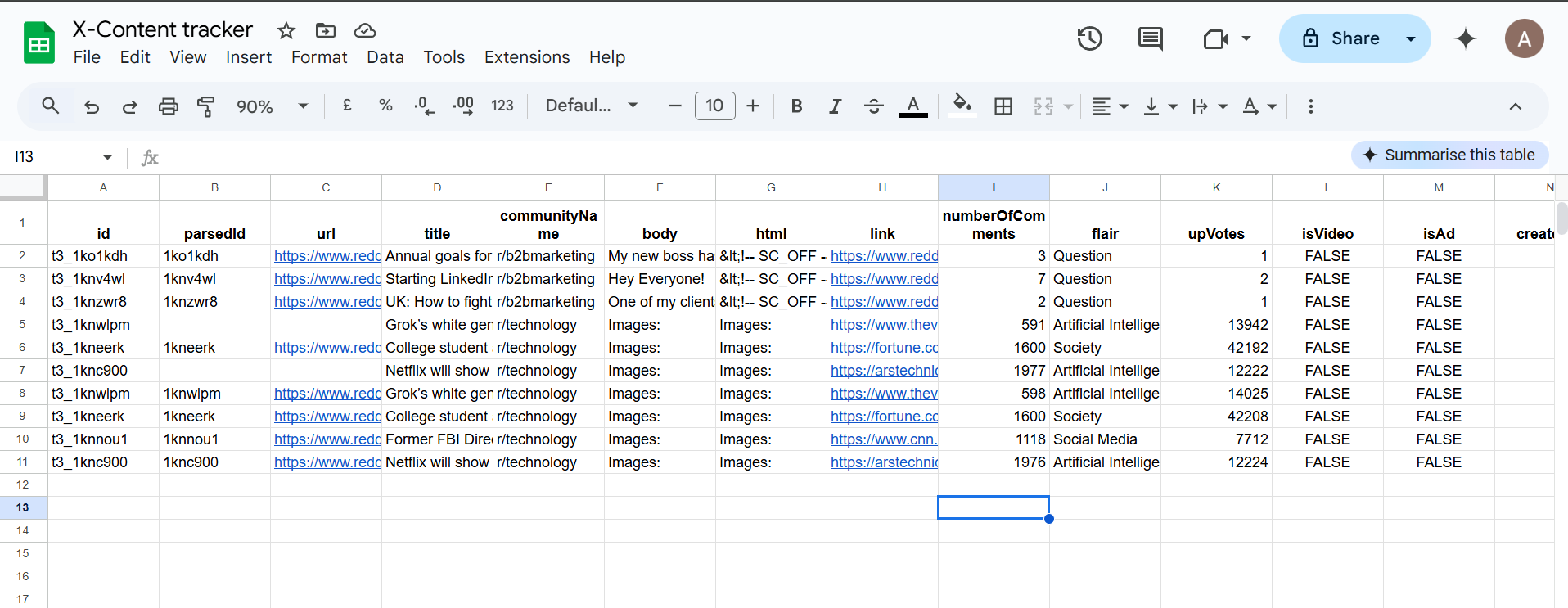Toggle bold formatting
Viewport: 1568px width, 608px height.
(x=796, y=106)
